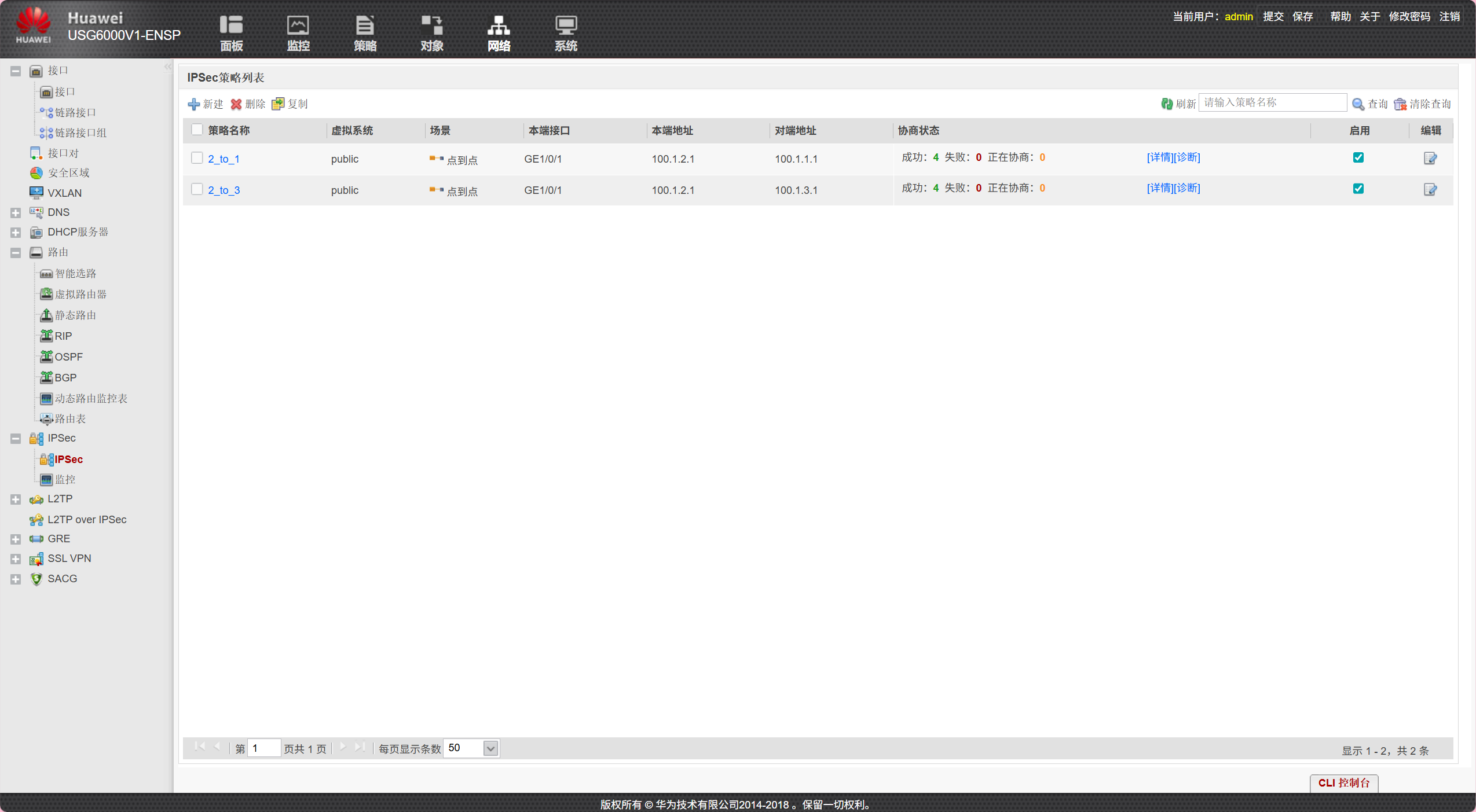Viewport: 1476px width, 812px height.
Task: Open the rows-per-page dropdown
Action: coord(490,748)
